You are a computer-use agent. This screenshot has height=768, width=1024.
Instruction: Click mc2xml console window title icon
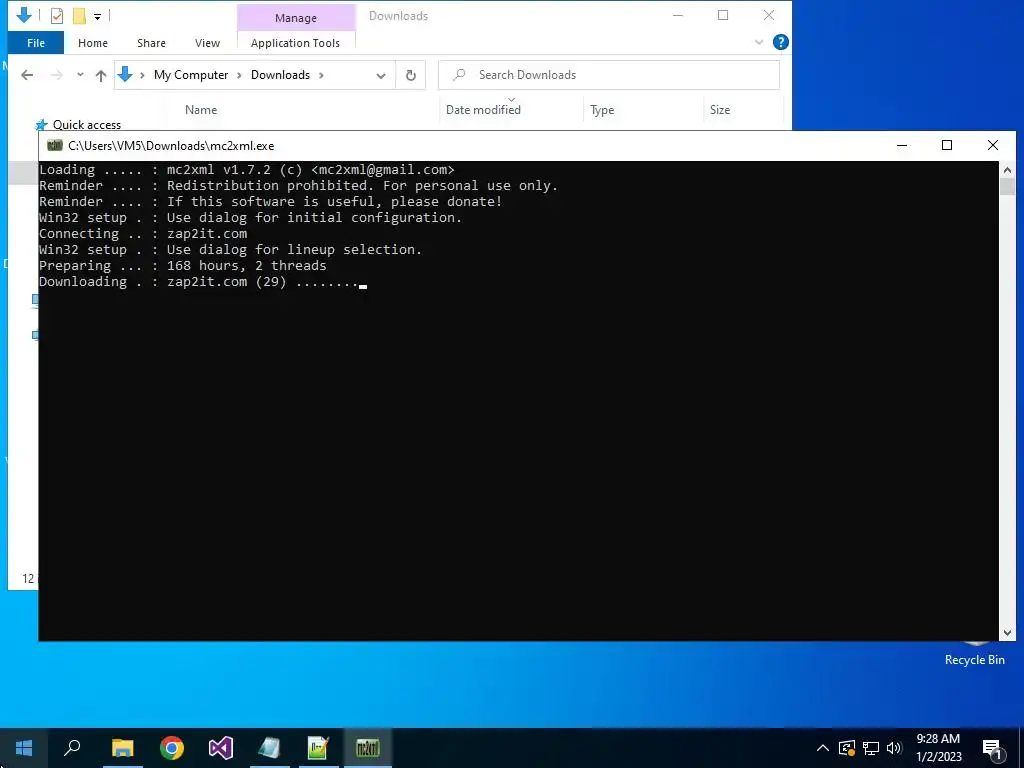(55, 145)
